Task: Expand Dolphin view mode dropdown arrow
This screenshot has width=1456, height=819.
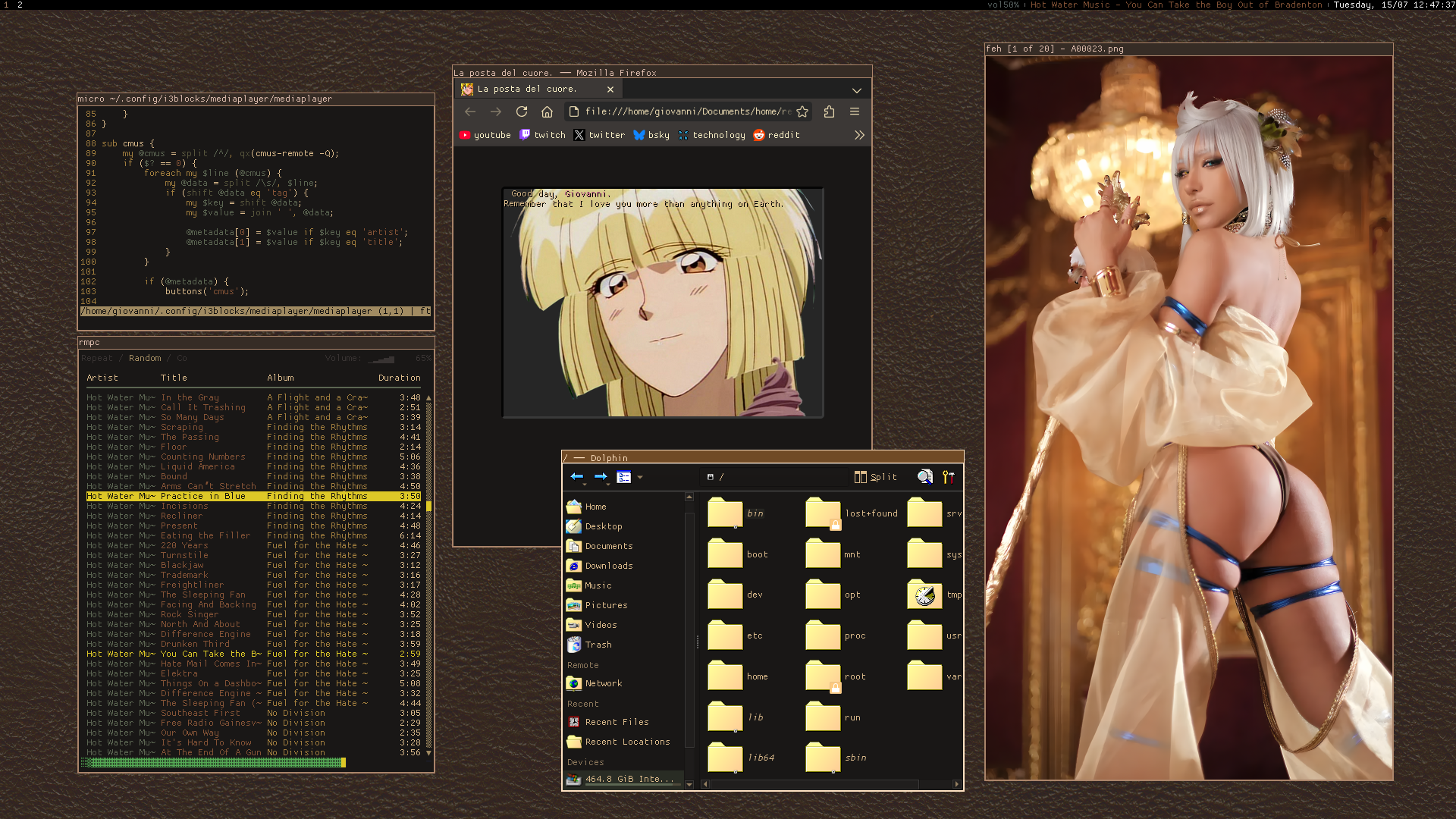Action: tap(640, 477)
